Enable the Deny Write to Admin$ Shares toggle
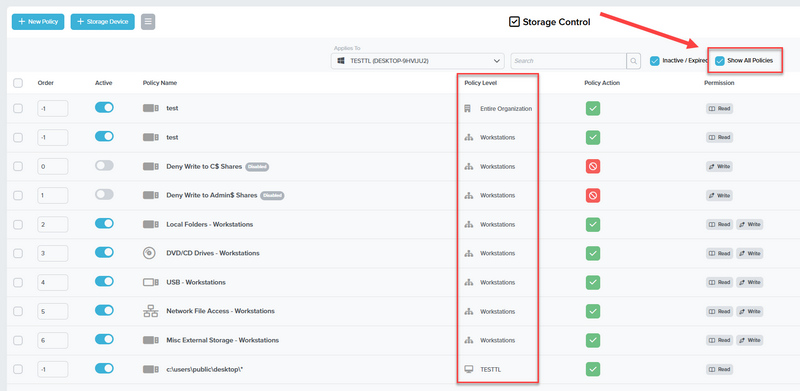 coord(104,194)
